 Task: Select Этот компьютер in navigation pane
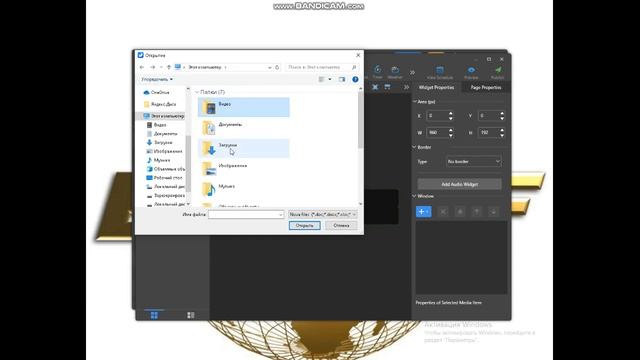coord(164,116)
